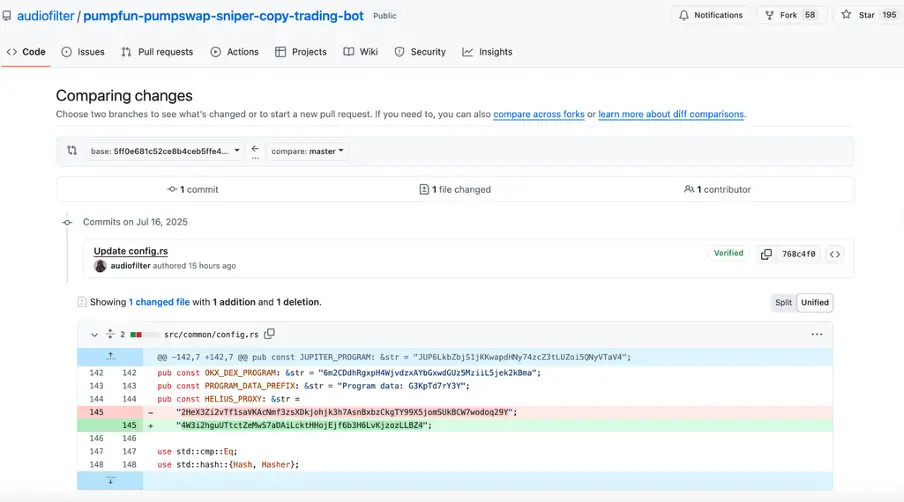
Task: Expand diff lines downward below line 148
Action: coord(110,480)
